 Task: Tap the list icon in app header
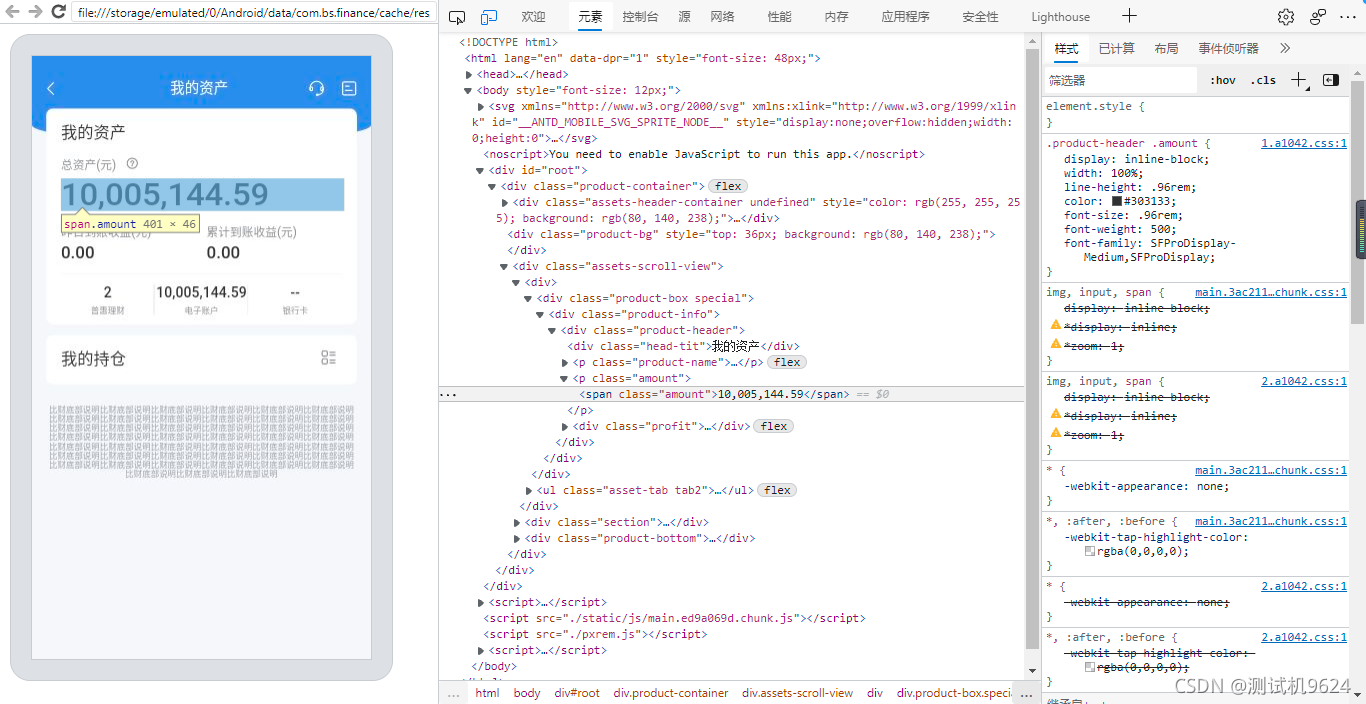(x=349, y=88)
